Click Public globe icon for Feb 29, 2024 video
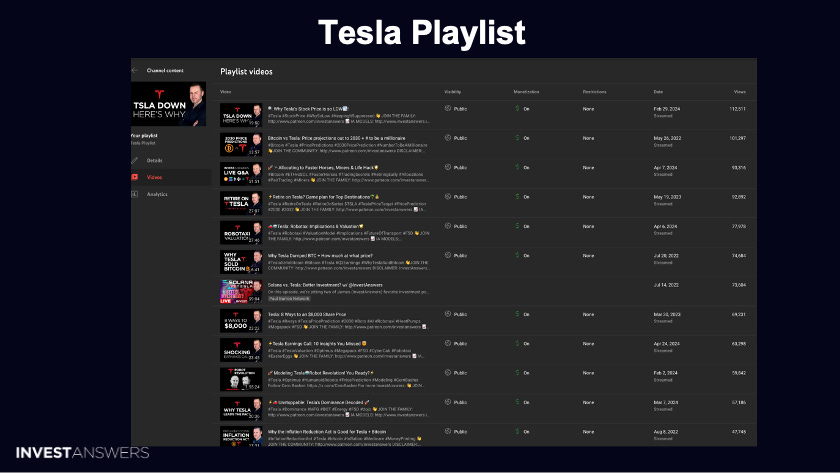840x473 pixels. pyautogui.click(x=448, y=108)
